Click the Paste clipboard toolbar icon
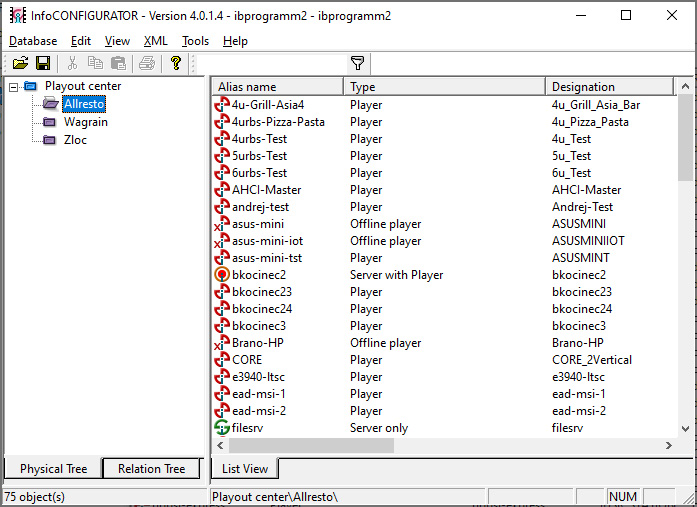The height and width of the screenshot is (507, 697). pos(118,63)
